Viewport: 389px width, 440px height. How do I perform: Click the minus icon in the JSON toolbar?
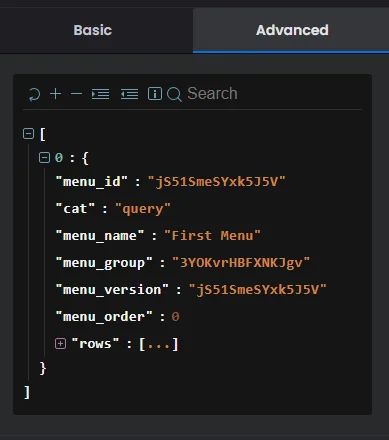[76, 94]
